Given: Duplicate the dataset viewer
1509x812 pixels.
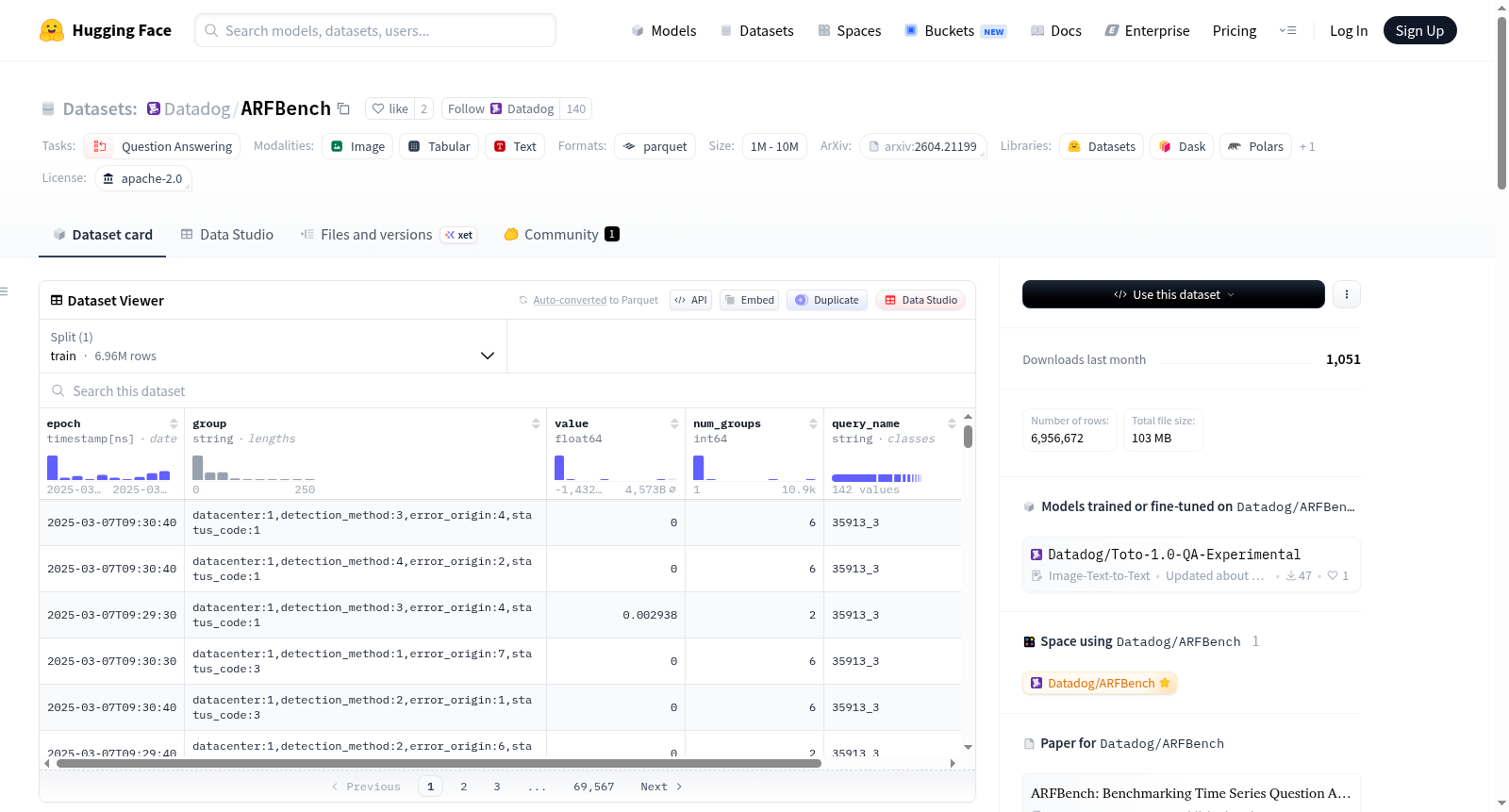Looking at the screenshot, I should pos(827,300).
